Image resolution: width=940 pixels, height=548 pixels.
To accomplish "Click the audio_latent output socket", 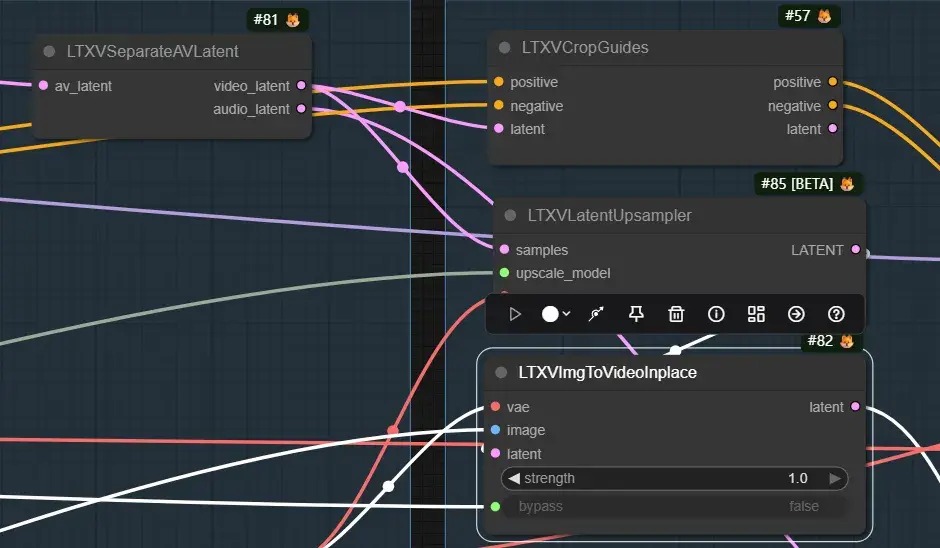I will coord(301,109).
